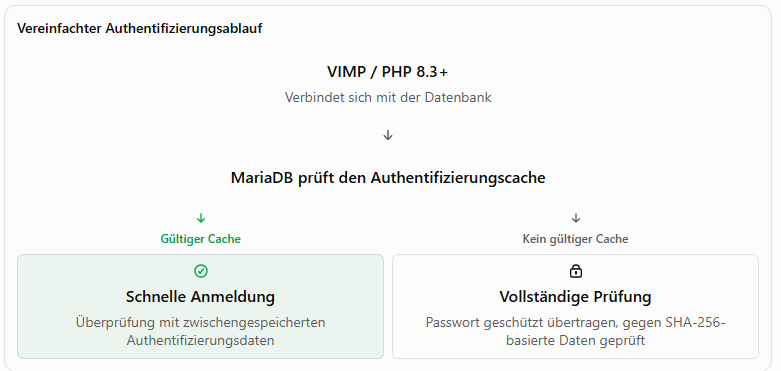Click the padlock icon above Vollständige Prüfung
Image resolution: width=781 pixels, height=371 pixels.
click(x=576, y=271)
